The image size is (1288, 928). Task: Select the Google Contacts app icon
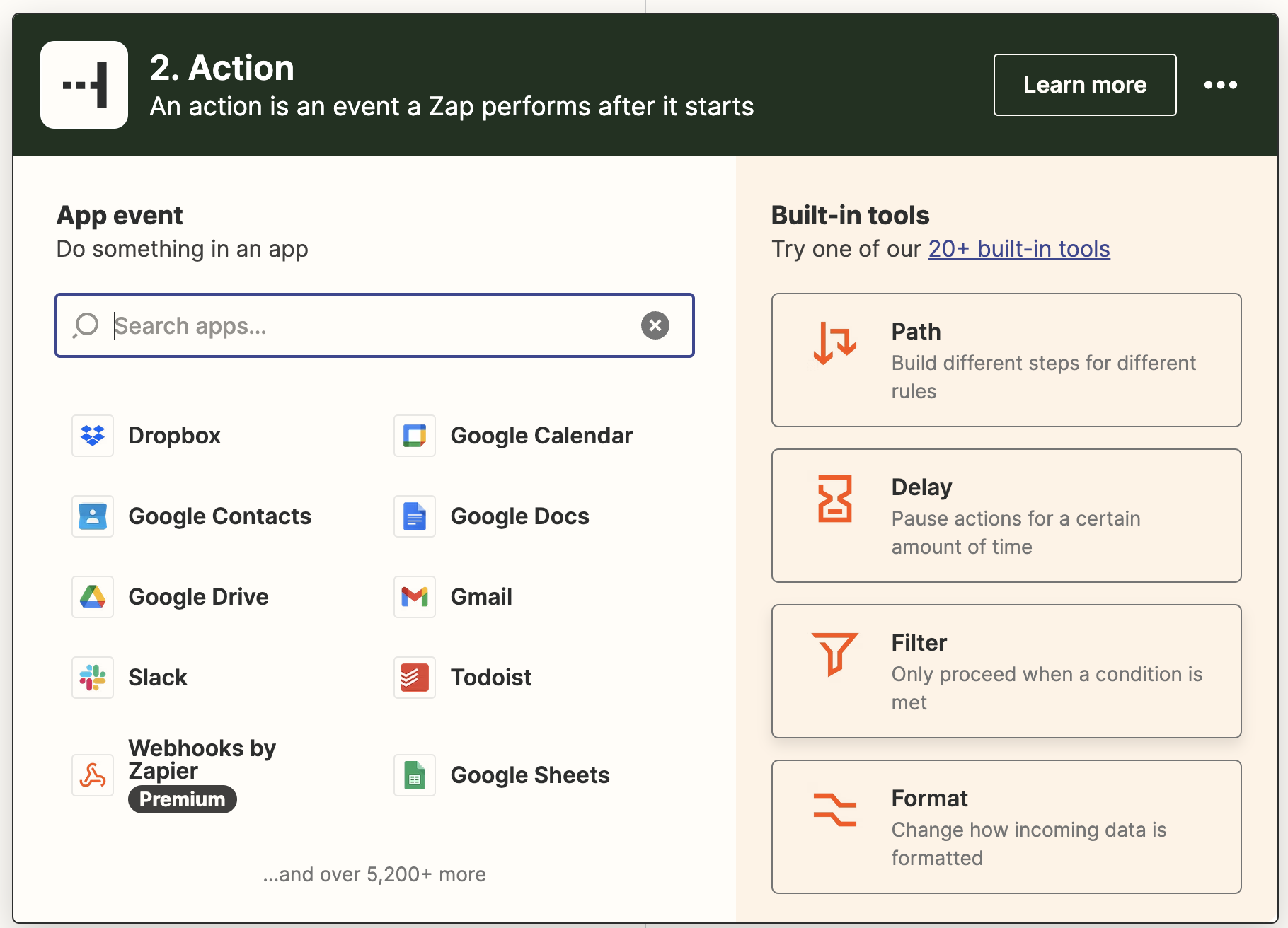93,516
